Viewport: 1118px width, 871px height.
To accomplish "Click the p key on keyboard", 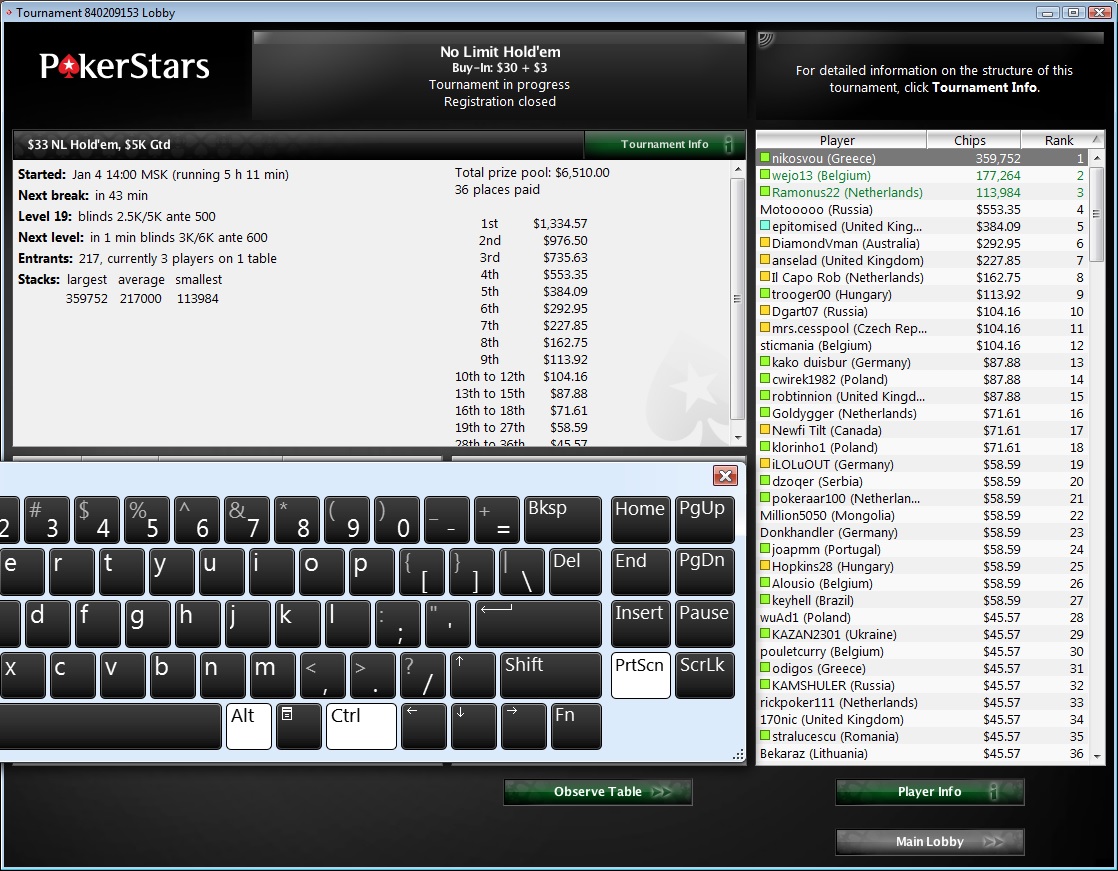I will [371, 572].
